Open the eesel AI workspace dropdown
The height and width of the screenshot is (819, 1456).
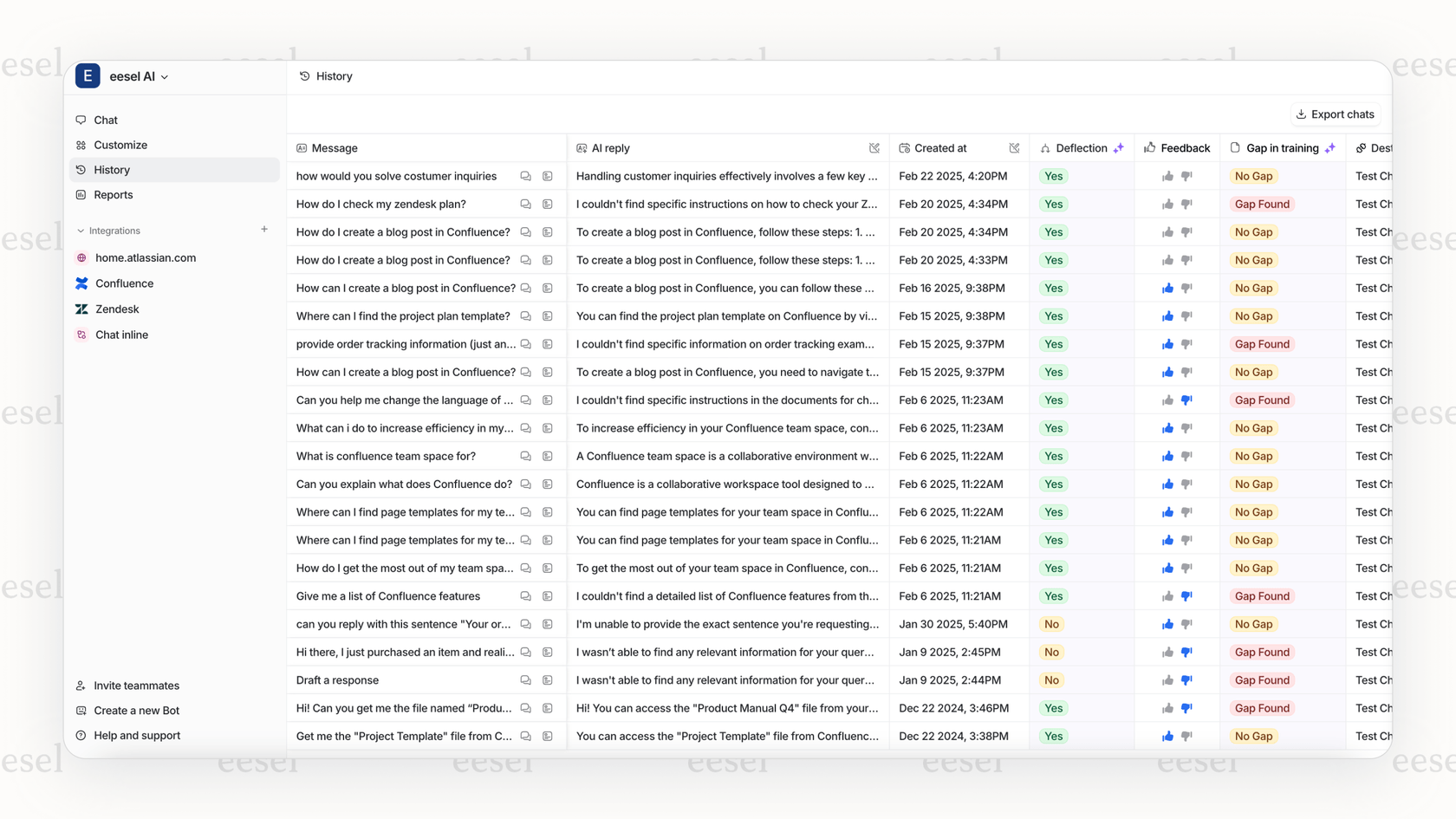coord(135,76)
